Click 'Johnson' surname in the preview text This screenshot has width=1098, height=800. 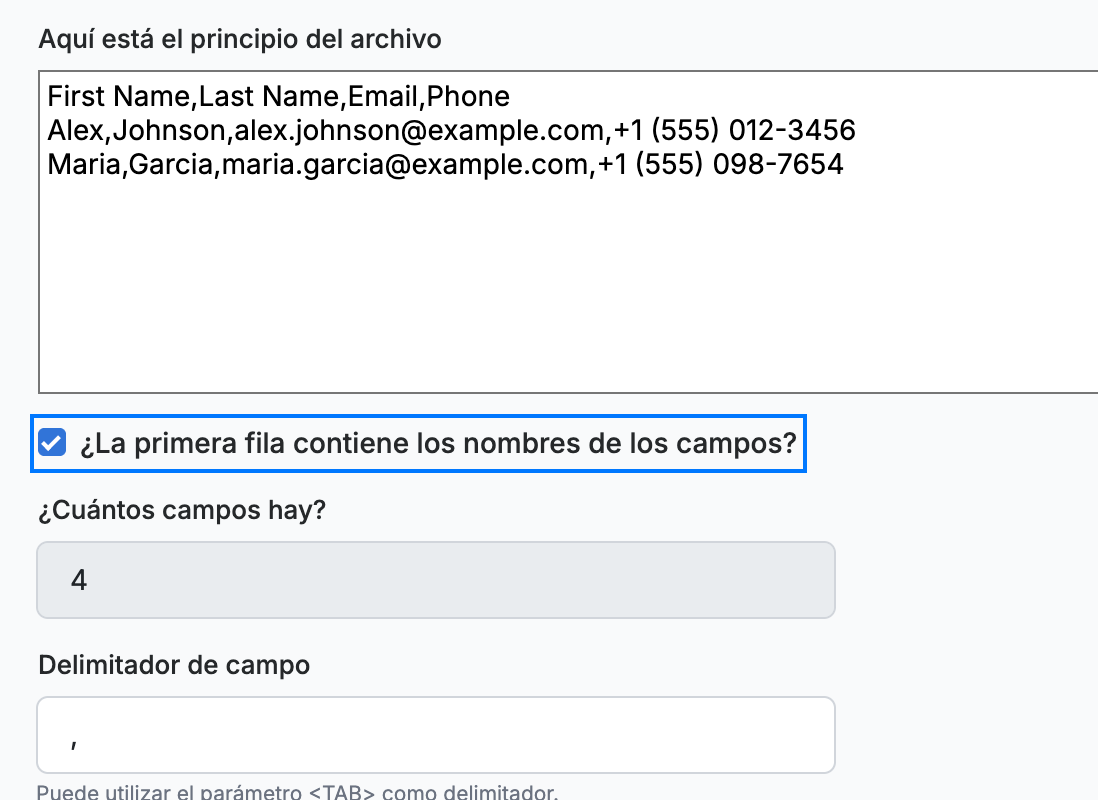[x=169, y=130]
